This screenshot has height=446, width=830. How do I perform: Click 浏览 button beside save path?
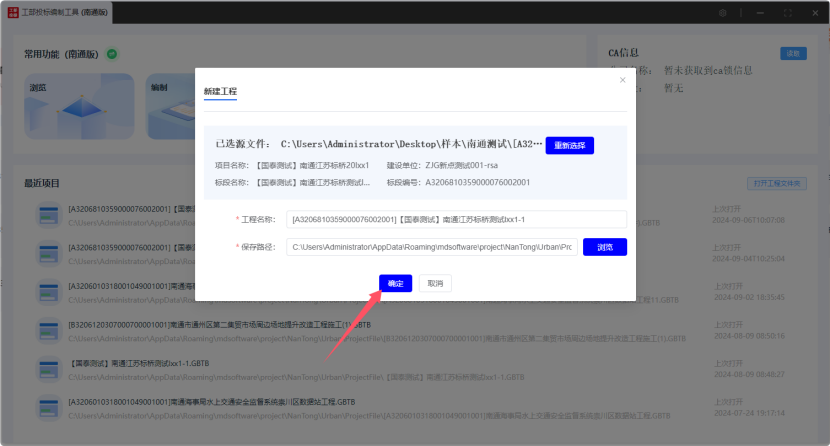point(604,247)
